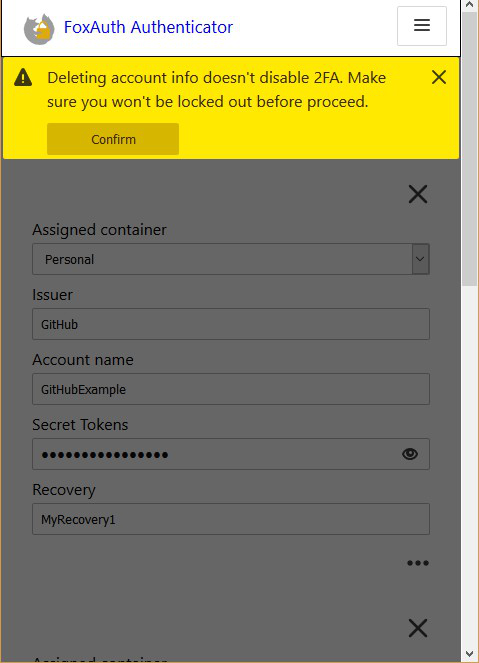Open the hamburger menu

click(422, 26)
